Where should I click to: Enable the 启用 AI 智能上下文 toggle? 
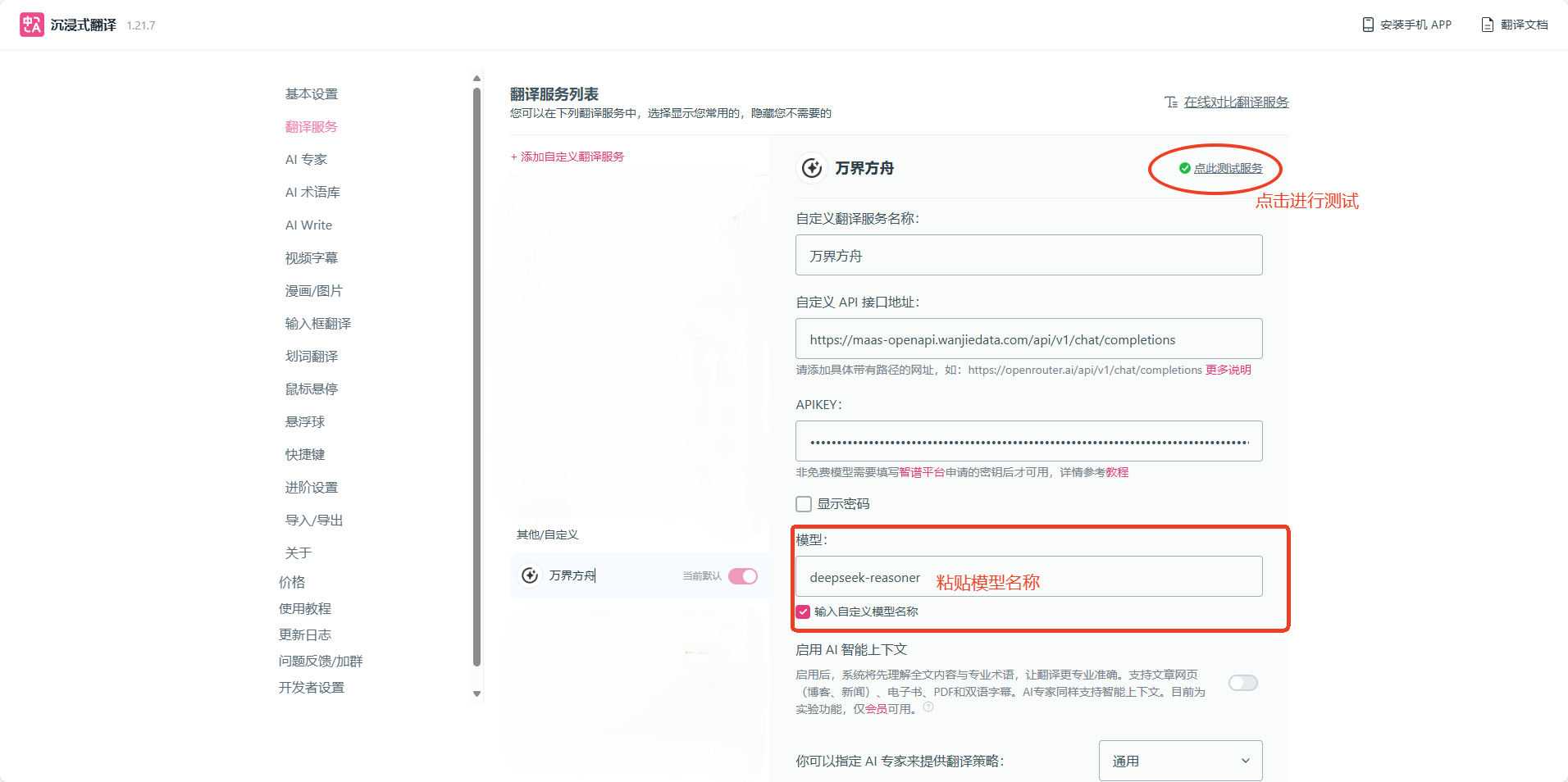point(1242,682)
